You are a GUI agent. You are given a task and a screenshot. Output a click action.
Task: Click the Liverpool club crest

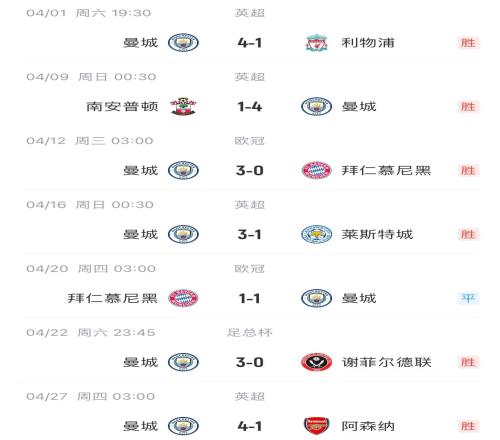pyautogui.click(x=316, y=43)
